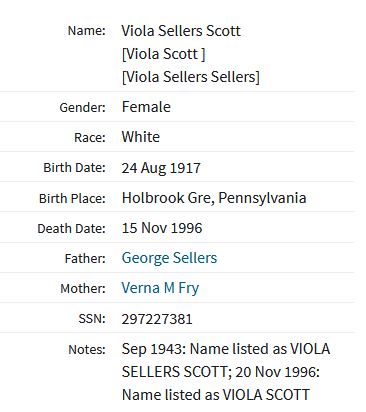Click the Notes field label

pyautogui.click(x=87, y=350)
